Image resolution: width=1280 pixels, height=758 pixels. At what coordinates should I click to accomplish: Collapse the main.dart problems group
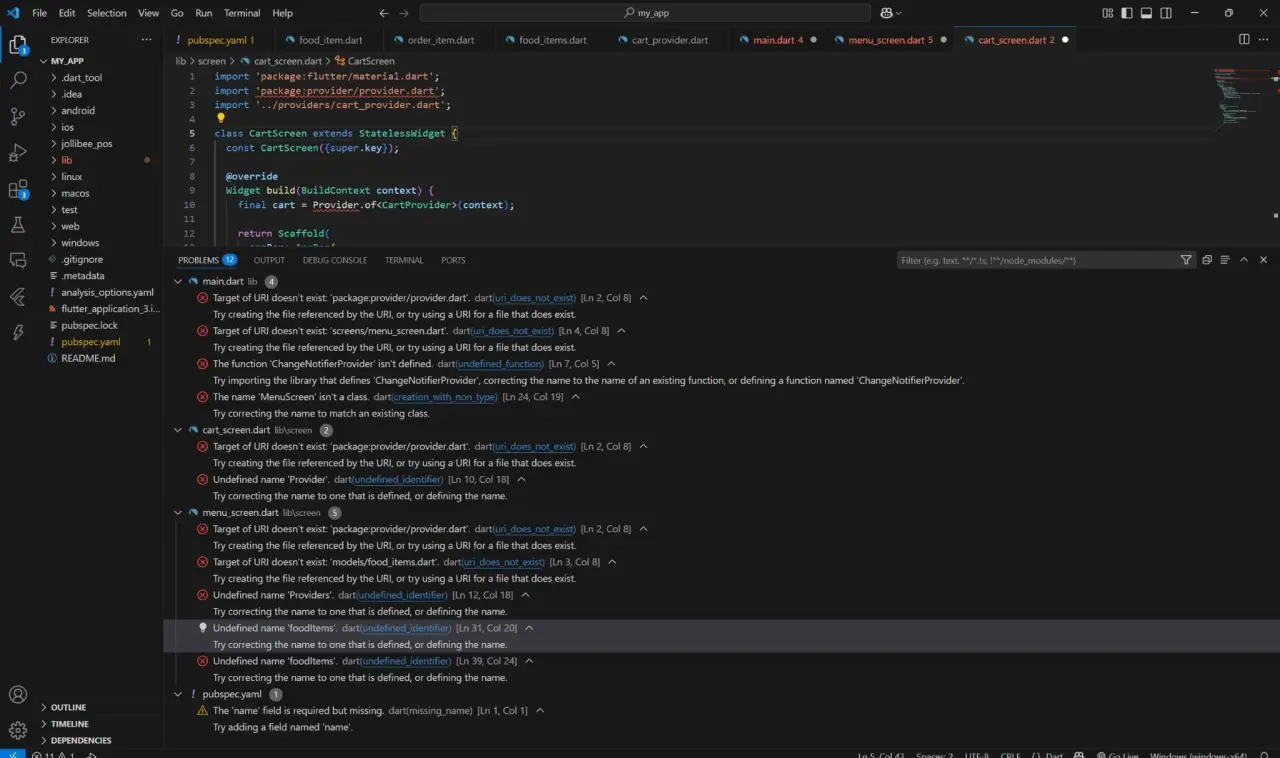click(x=179, y=282)
